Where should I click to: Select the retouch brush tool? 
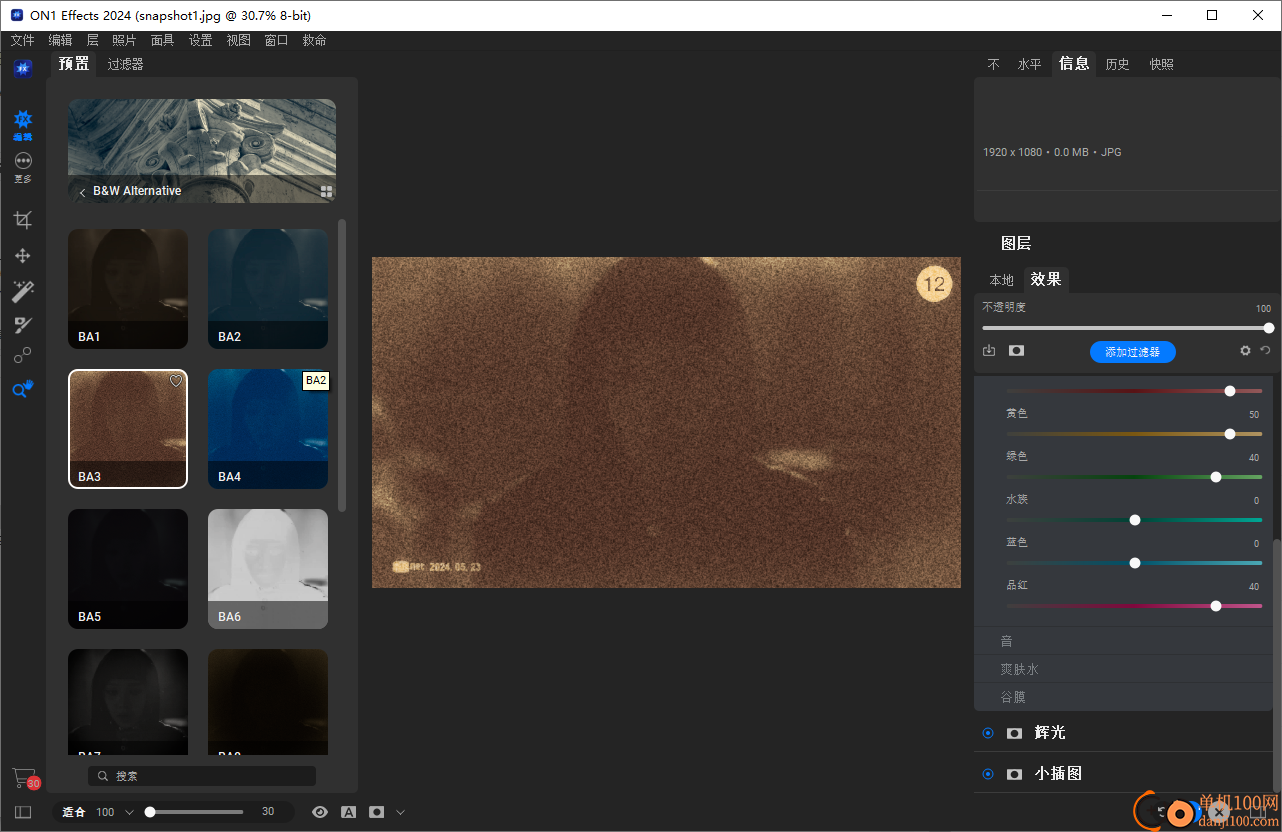click(x=22, y=325)
